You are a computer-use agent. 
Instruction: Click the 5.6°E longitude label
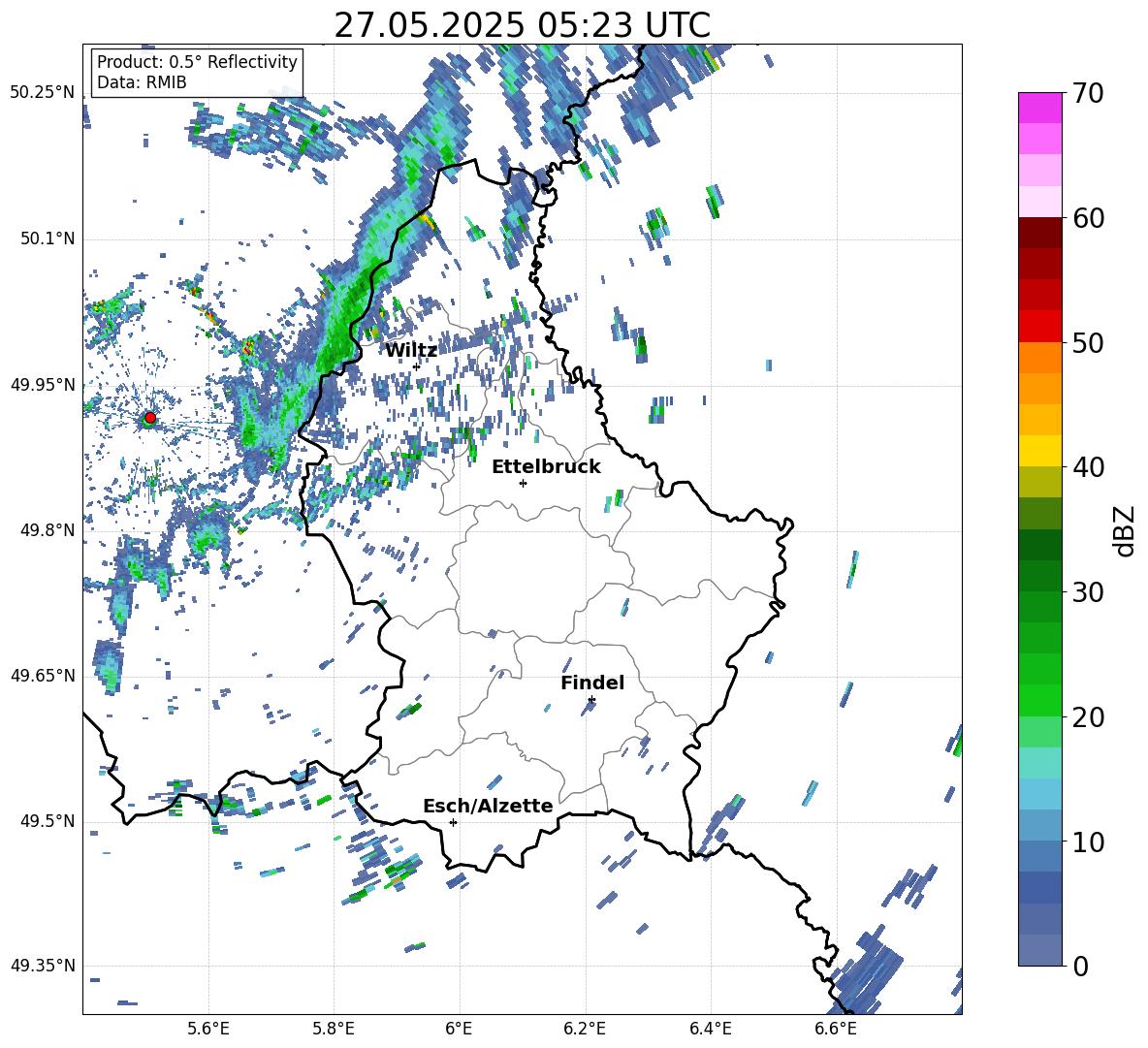pyautogui.click(x=207, y=1029)
